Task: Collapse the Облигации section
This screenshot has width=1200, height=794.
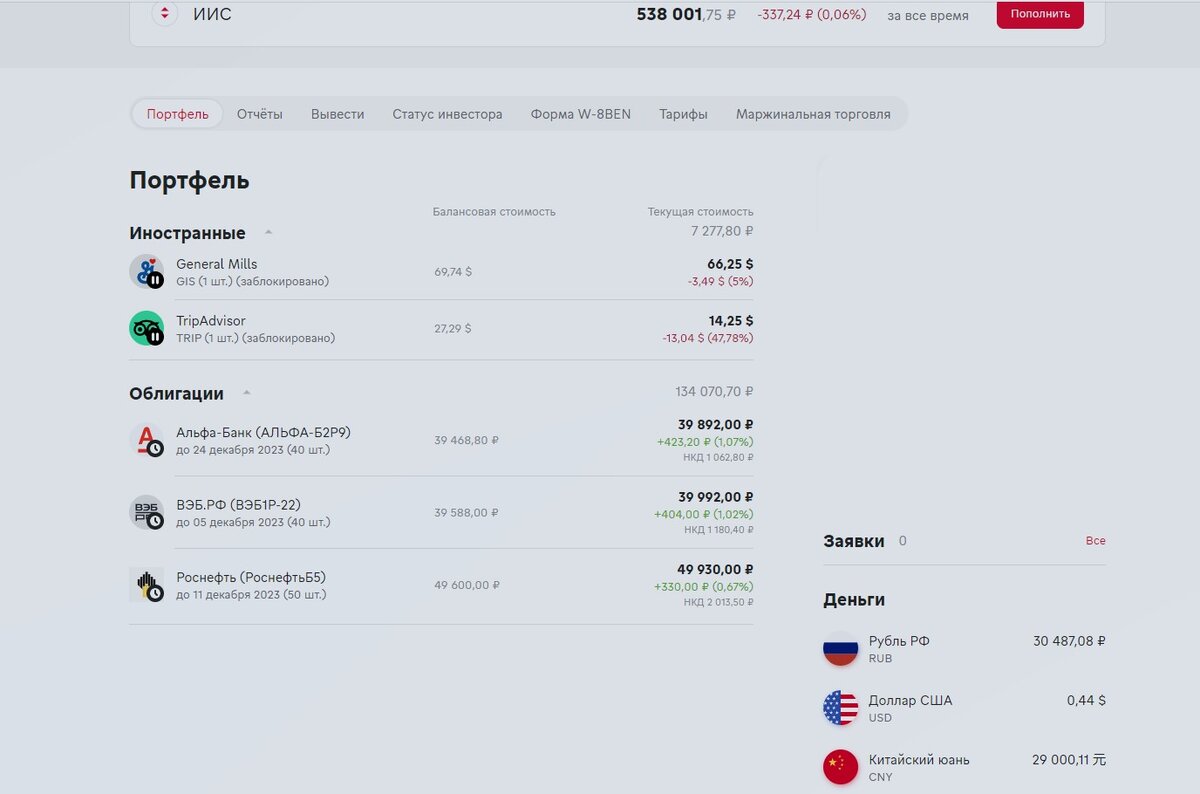Action: (246, 392)
